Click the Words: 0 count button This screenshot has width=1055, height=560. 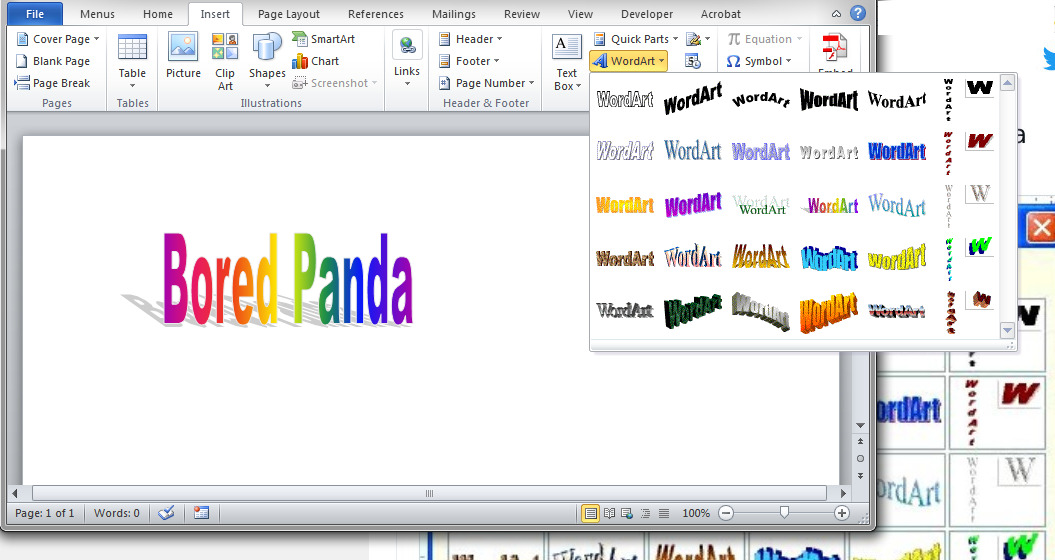tap(117, 513)
